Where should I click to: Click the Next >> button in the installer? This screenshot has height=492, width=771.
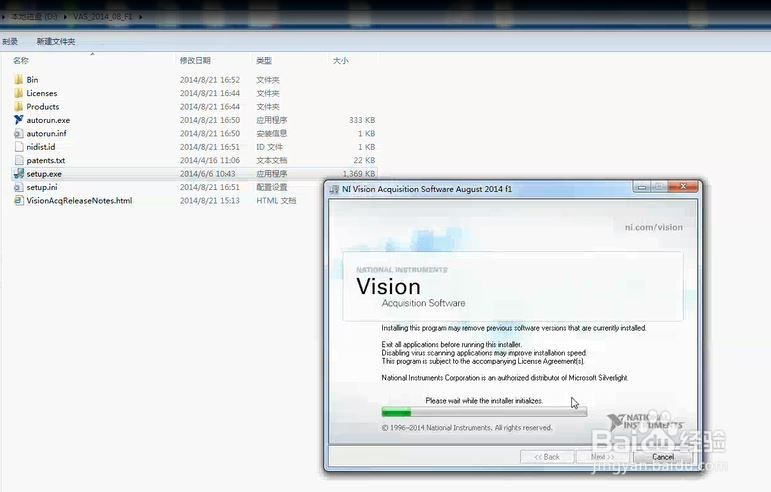603,457
